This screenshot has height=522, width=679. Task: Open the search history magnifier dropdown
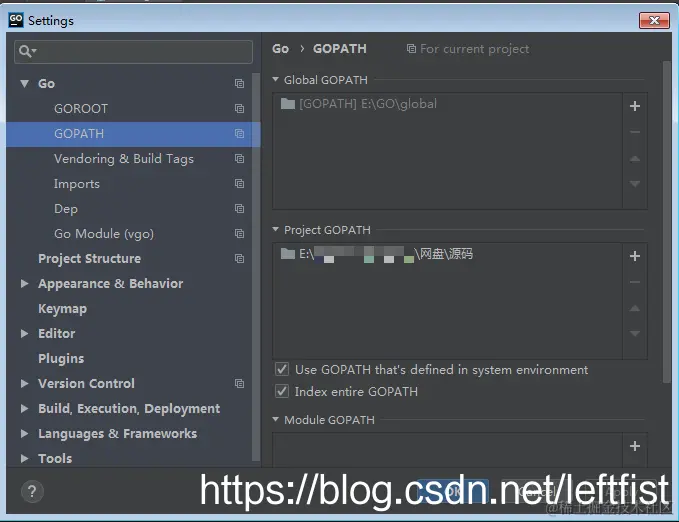point(27,52)
